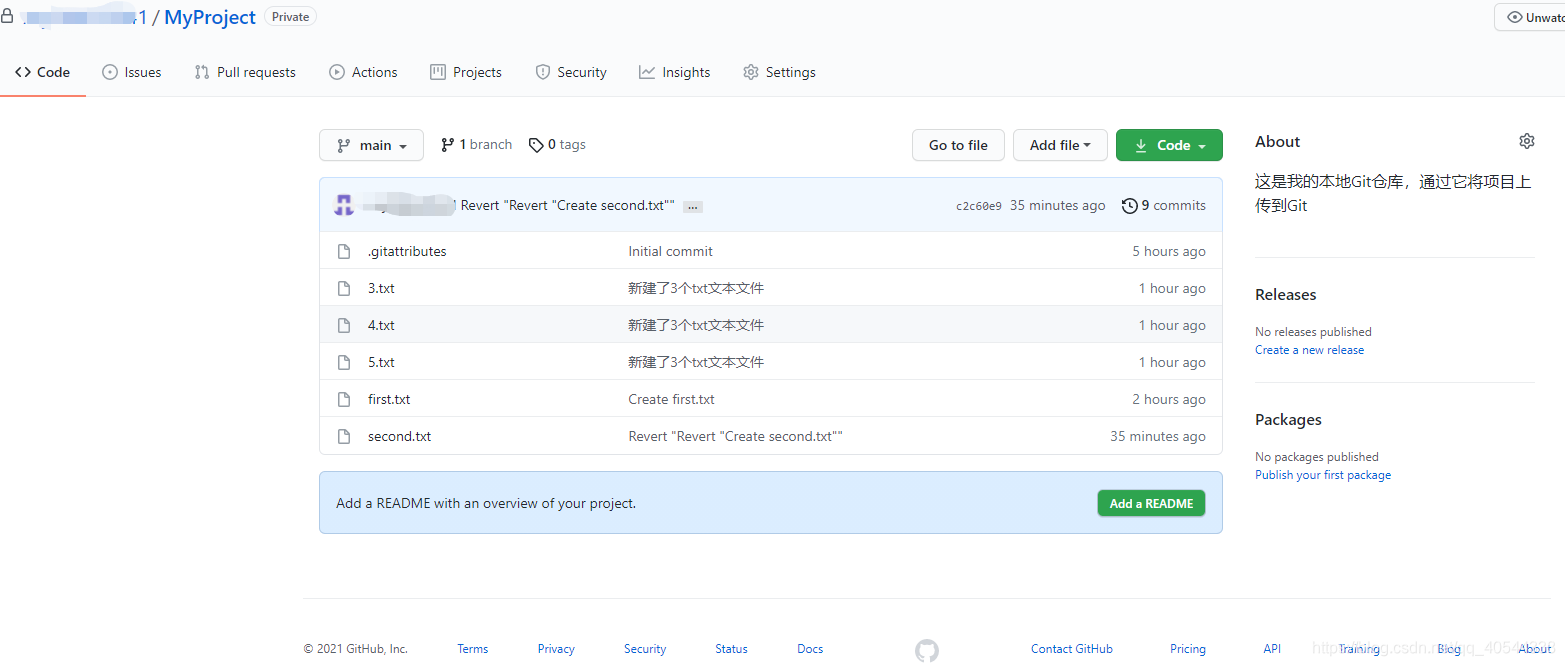
Task: Click the footer GitHub logo icon
Action: pyautogui.click(x=927, y=651)
